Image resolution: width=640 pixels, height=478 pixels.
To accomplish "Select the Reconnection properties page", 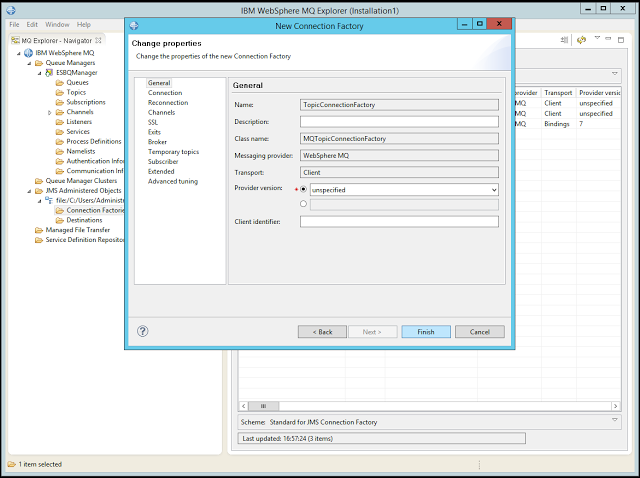I will (168, 102).
